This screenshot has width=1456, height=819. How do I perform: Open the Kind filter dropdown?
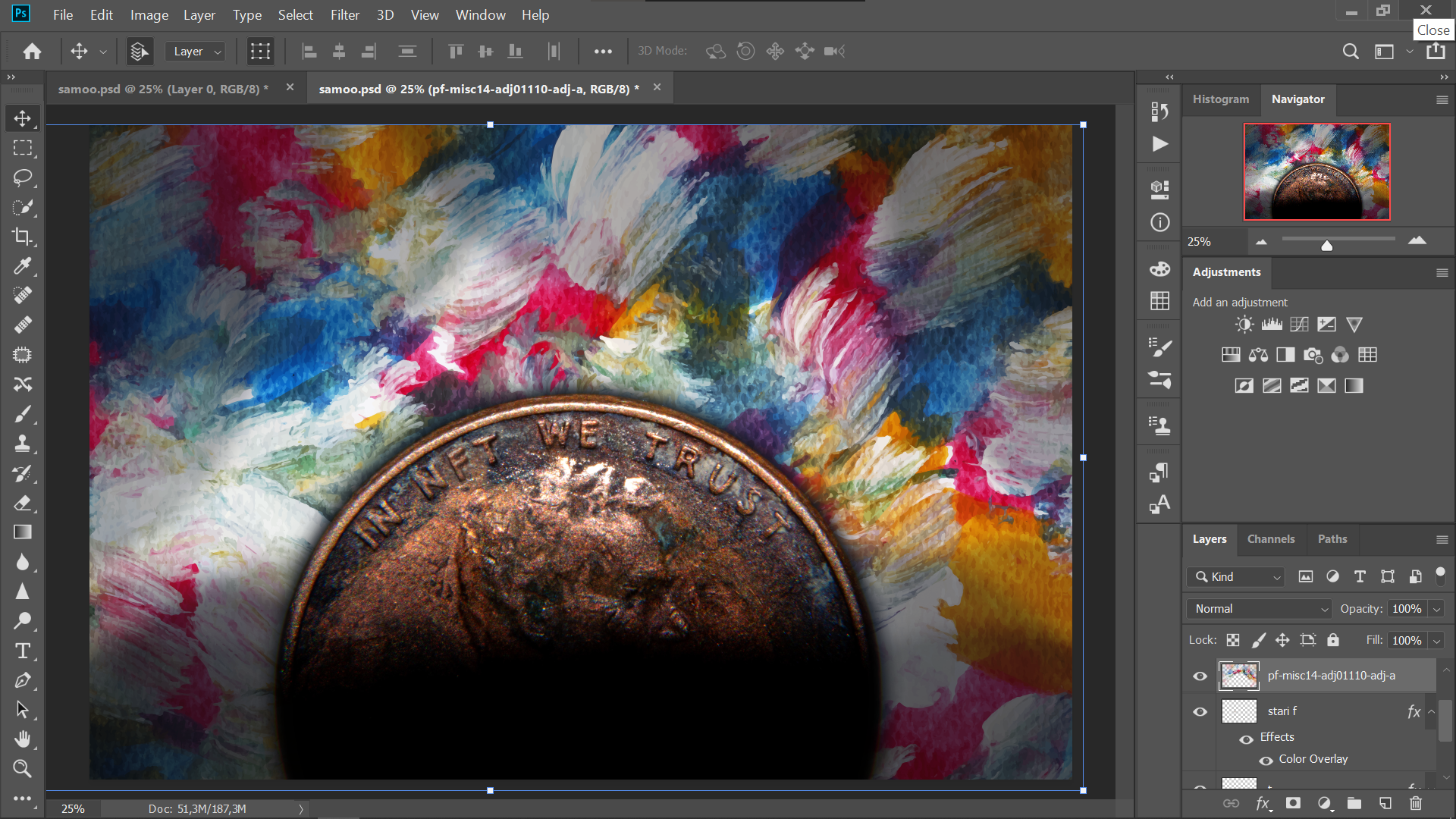click(1236, 577)
